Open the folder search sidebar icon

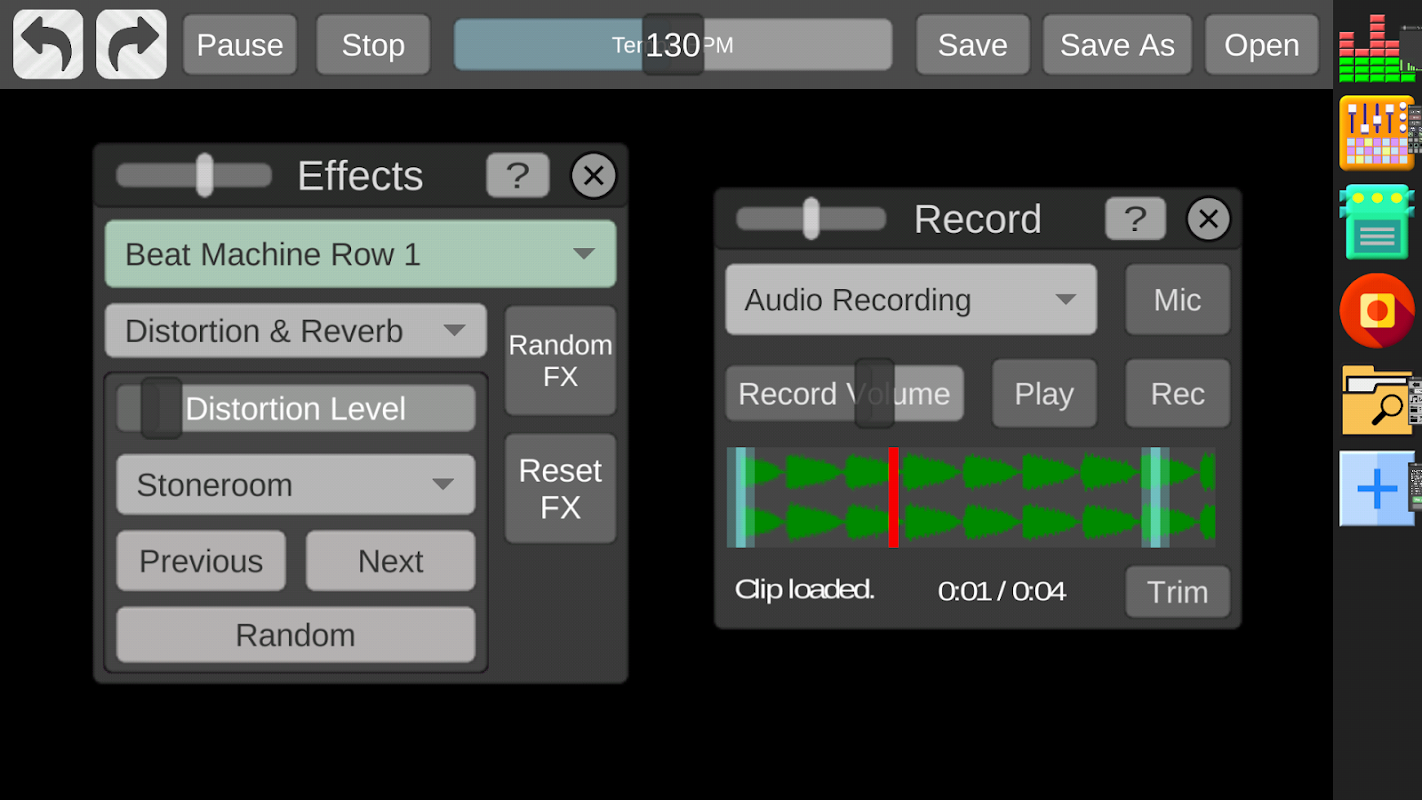(1378, 399)
